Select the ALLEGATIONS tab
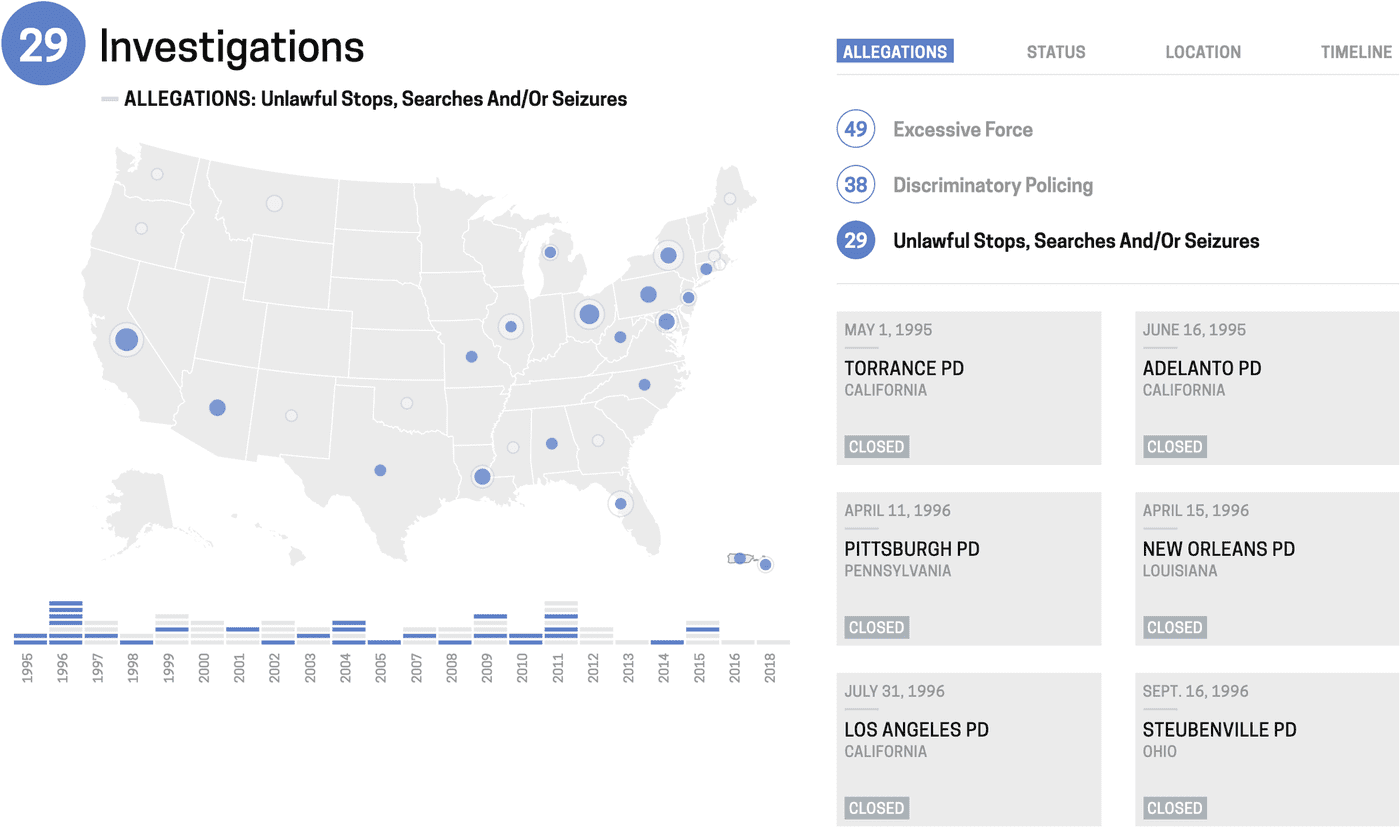This screenshot has width=1400, height=827. click(x=895, y=52)
